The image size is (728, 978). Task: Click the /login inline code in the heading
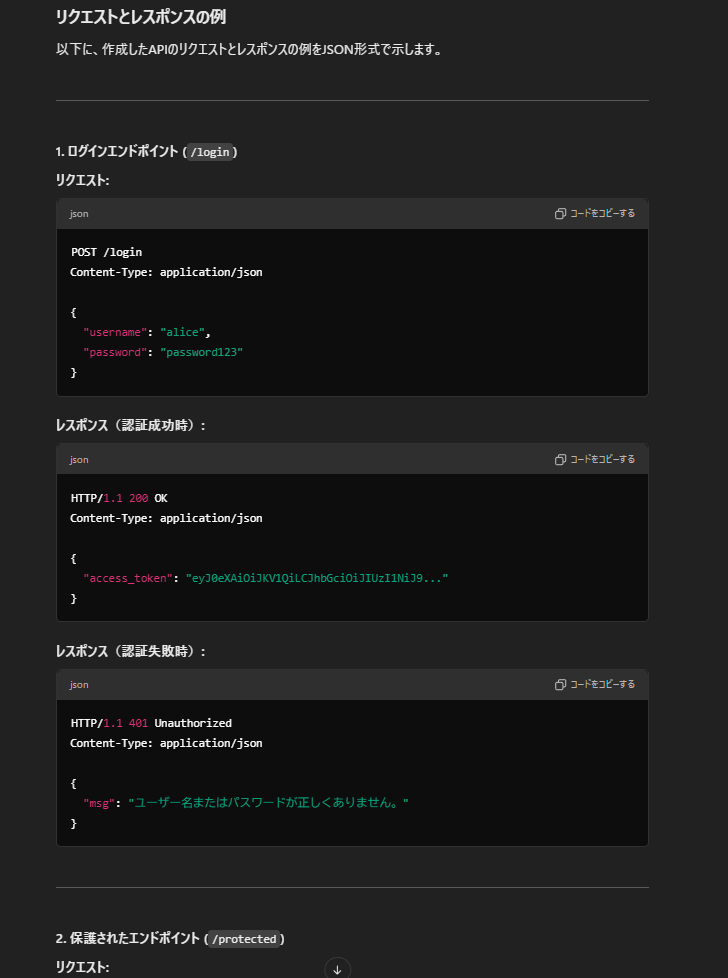210,152
